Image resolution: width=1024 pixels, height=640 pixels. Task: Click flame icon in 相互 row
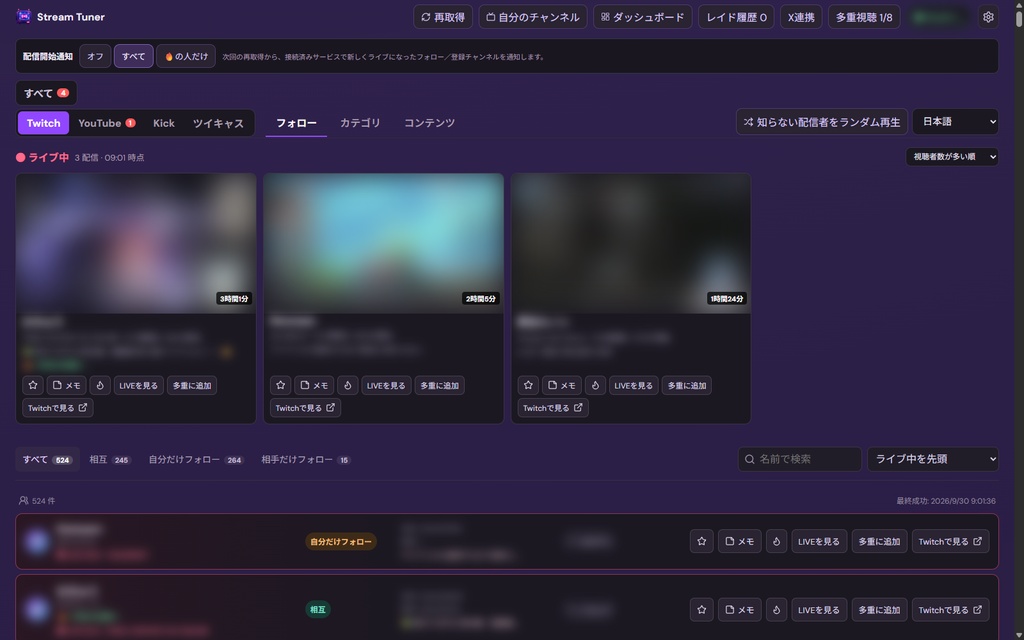click(x=776, y=609)
